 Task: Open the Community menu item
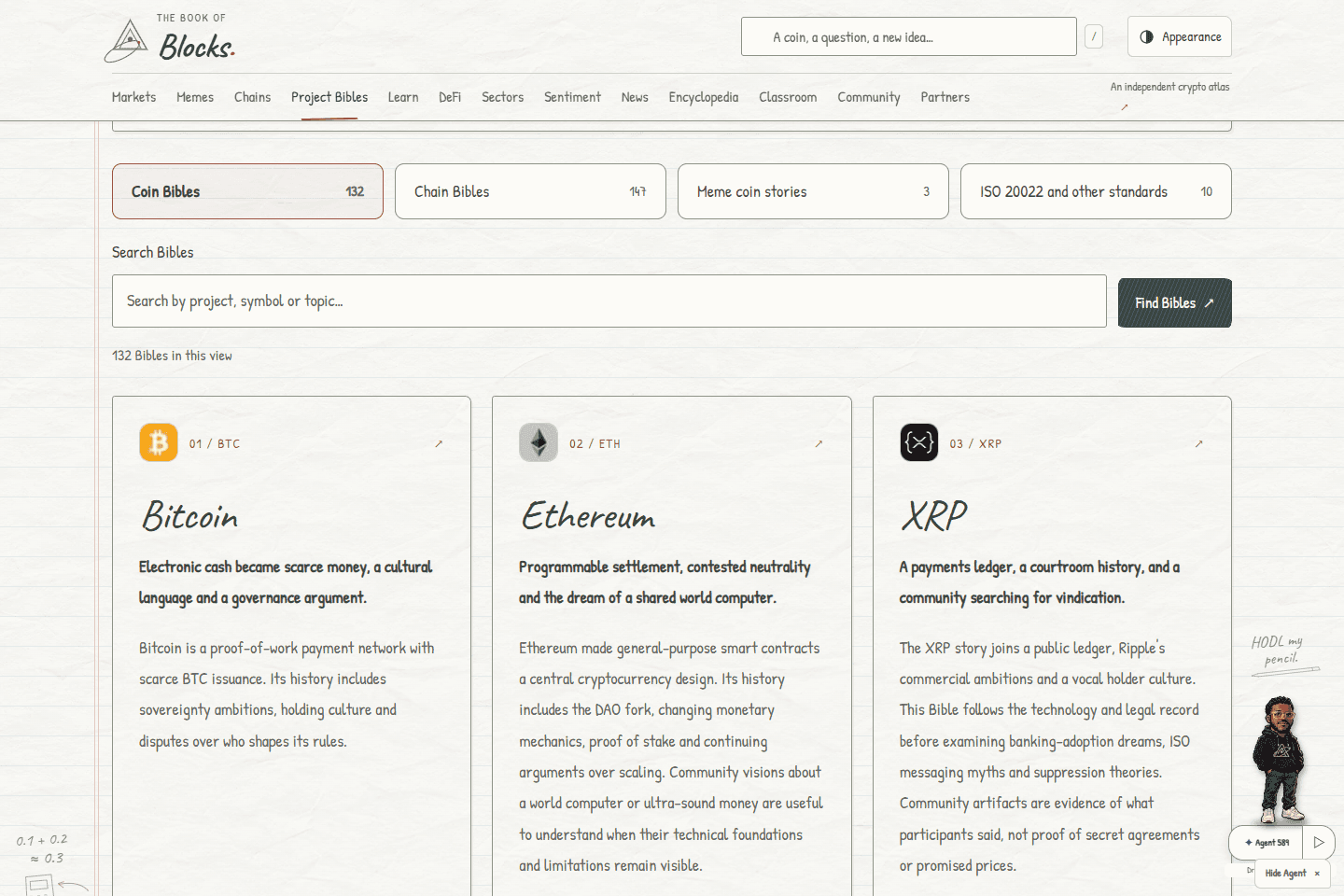[869, 97]
